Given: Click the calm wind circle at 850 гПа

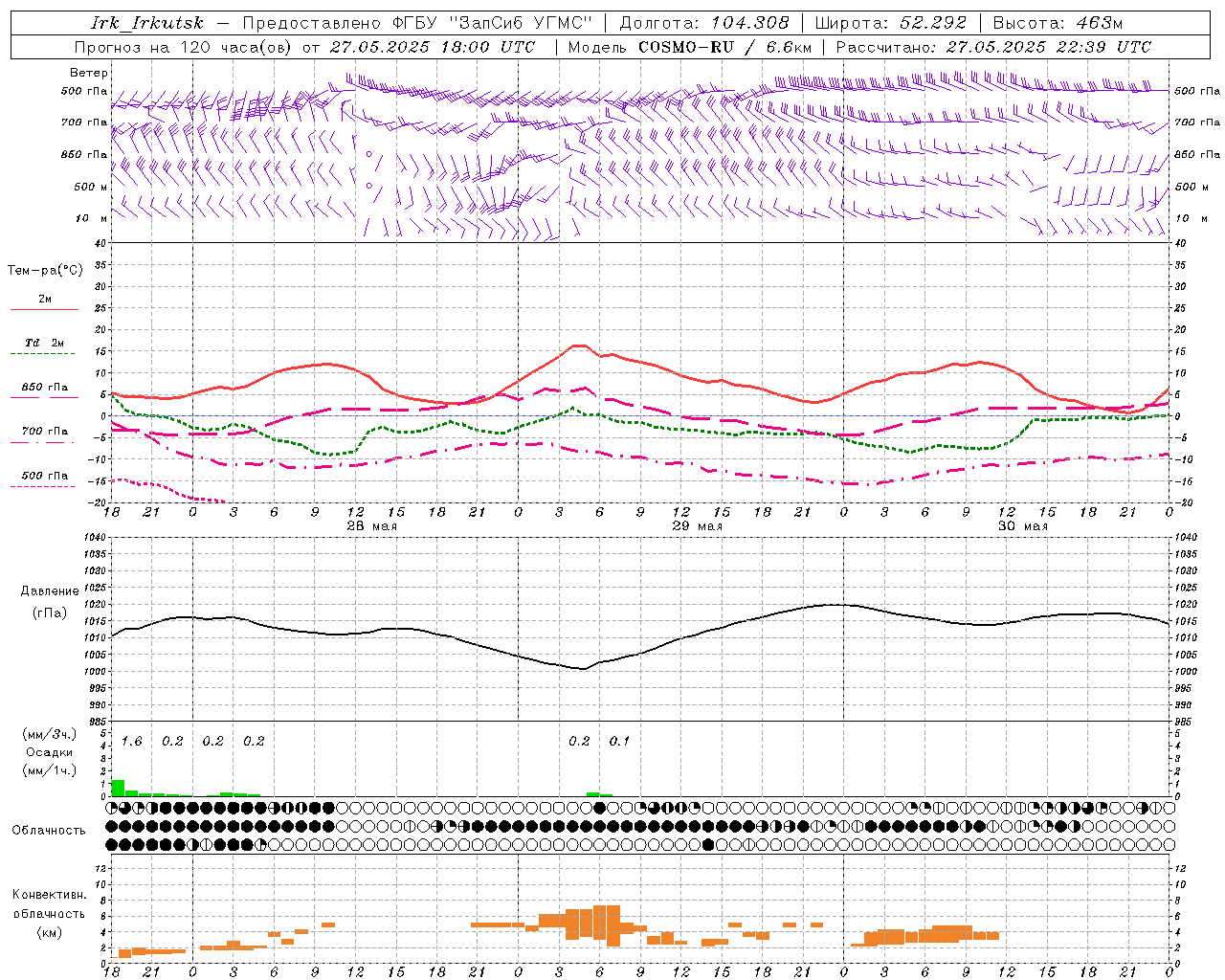Looking at the screenshot, I should 368,153.
